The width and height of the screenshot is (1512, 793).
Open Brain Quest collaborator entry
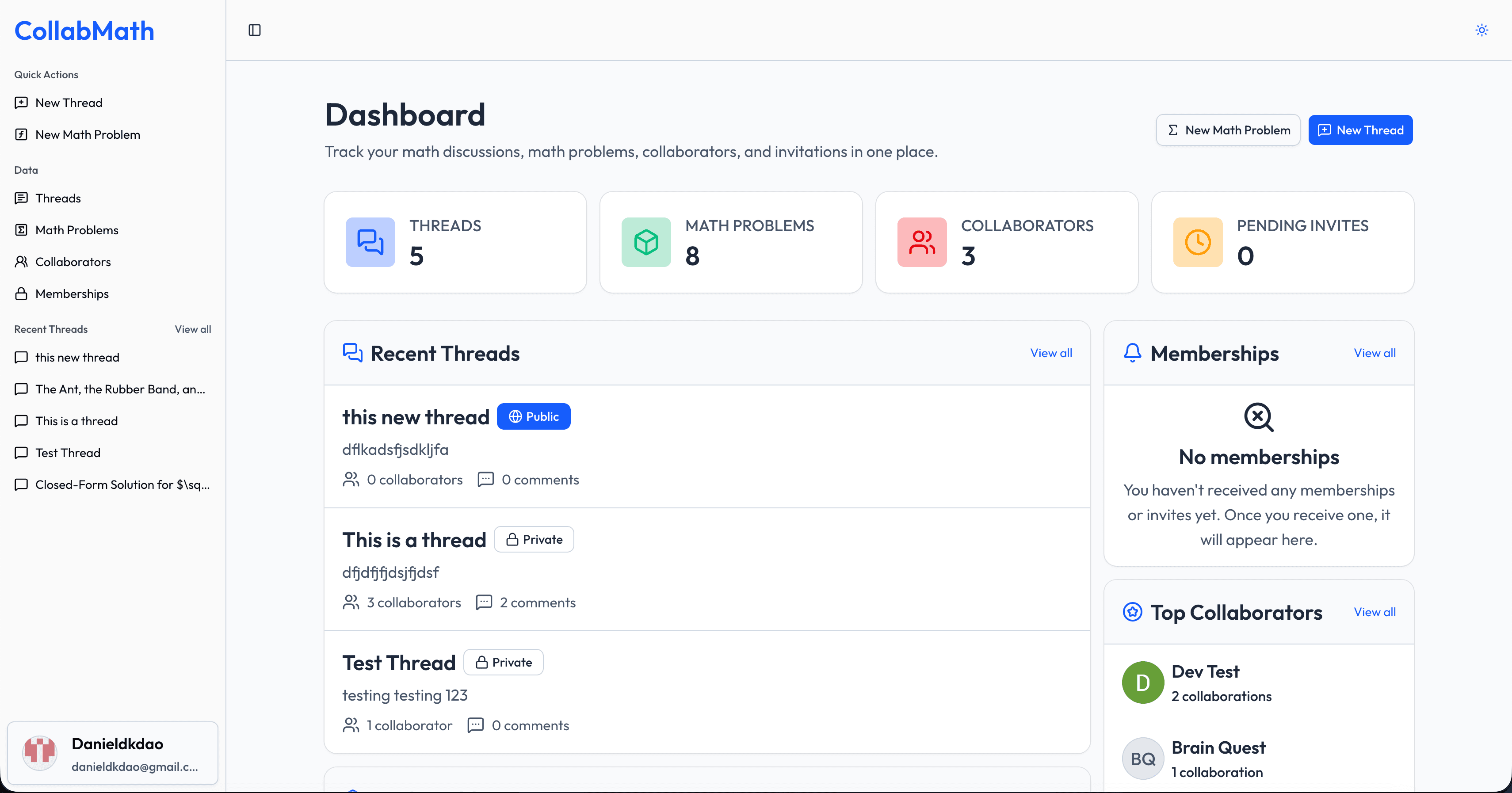[x=1258, y=759]
